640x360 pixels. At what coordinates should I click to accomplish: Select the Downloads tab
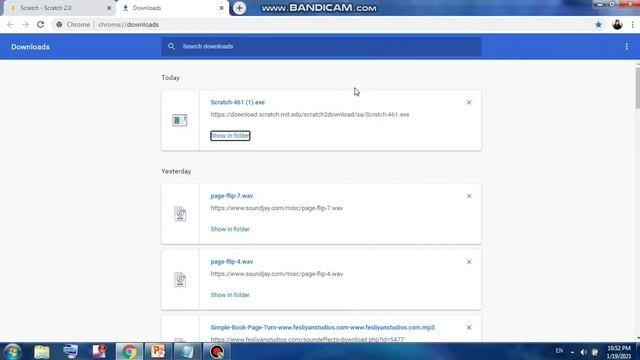point(172,8)
